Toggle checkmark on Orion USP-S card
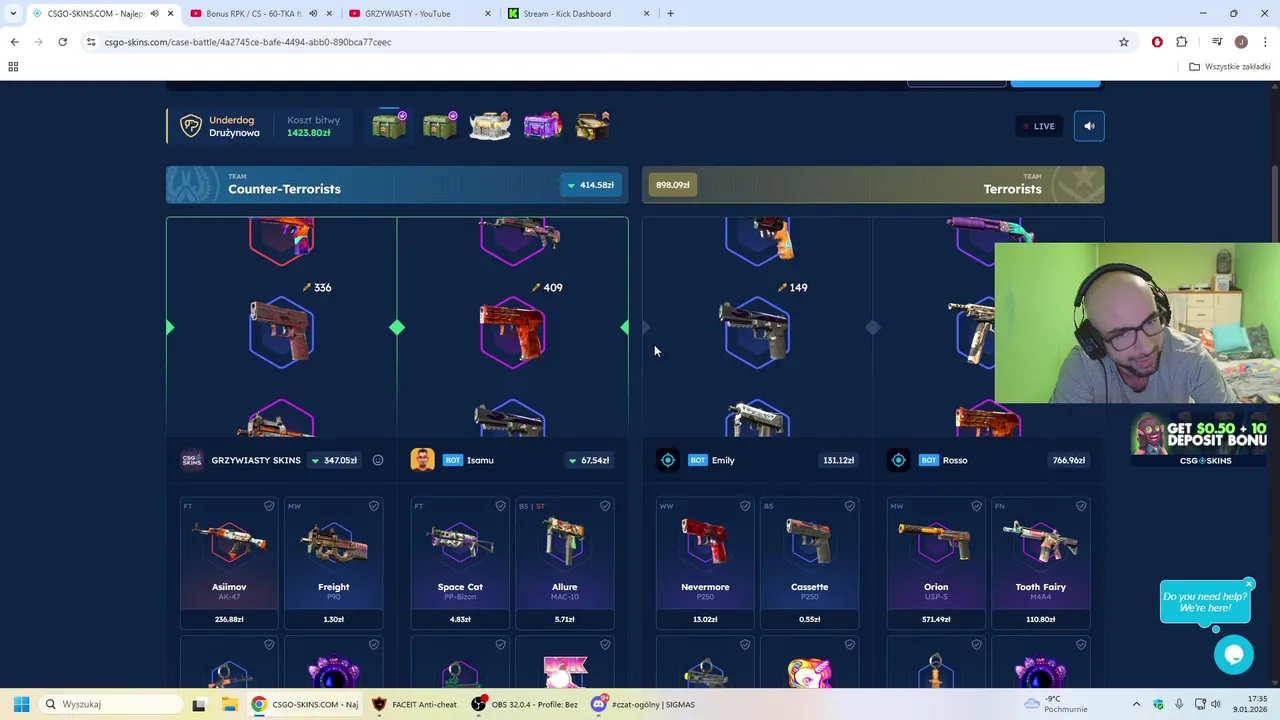Viewport: 1280px width, 720px height. (x=976, y=506)
